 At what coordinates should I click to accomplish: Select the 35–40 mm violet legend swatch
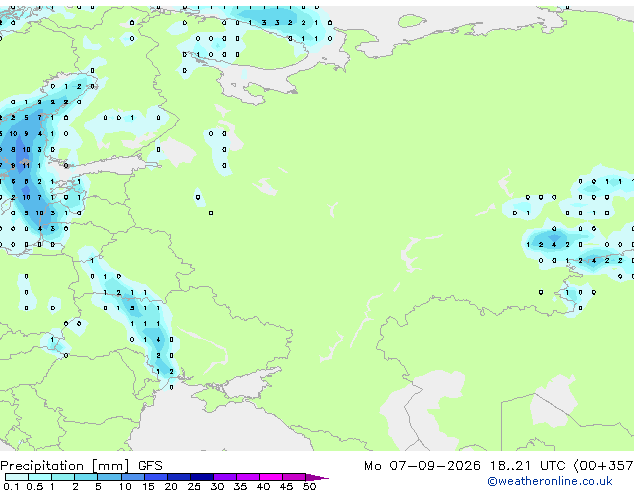[247, 477]
